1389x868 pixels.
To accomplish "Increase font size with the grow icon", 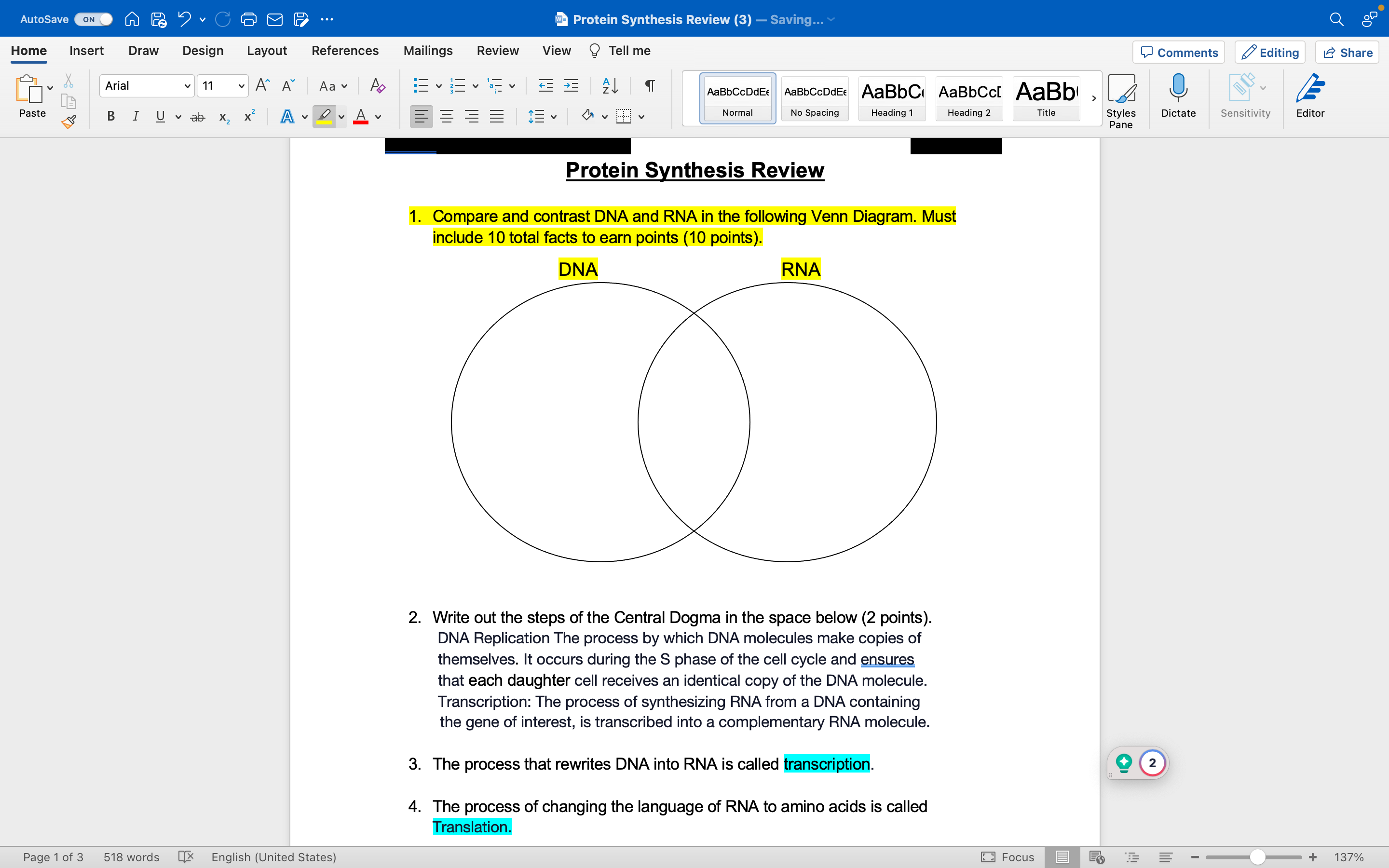I will (262, 85).
